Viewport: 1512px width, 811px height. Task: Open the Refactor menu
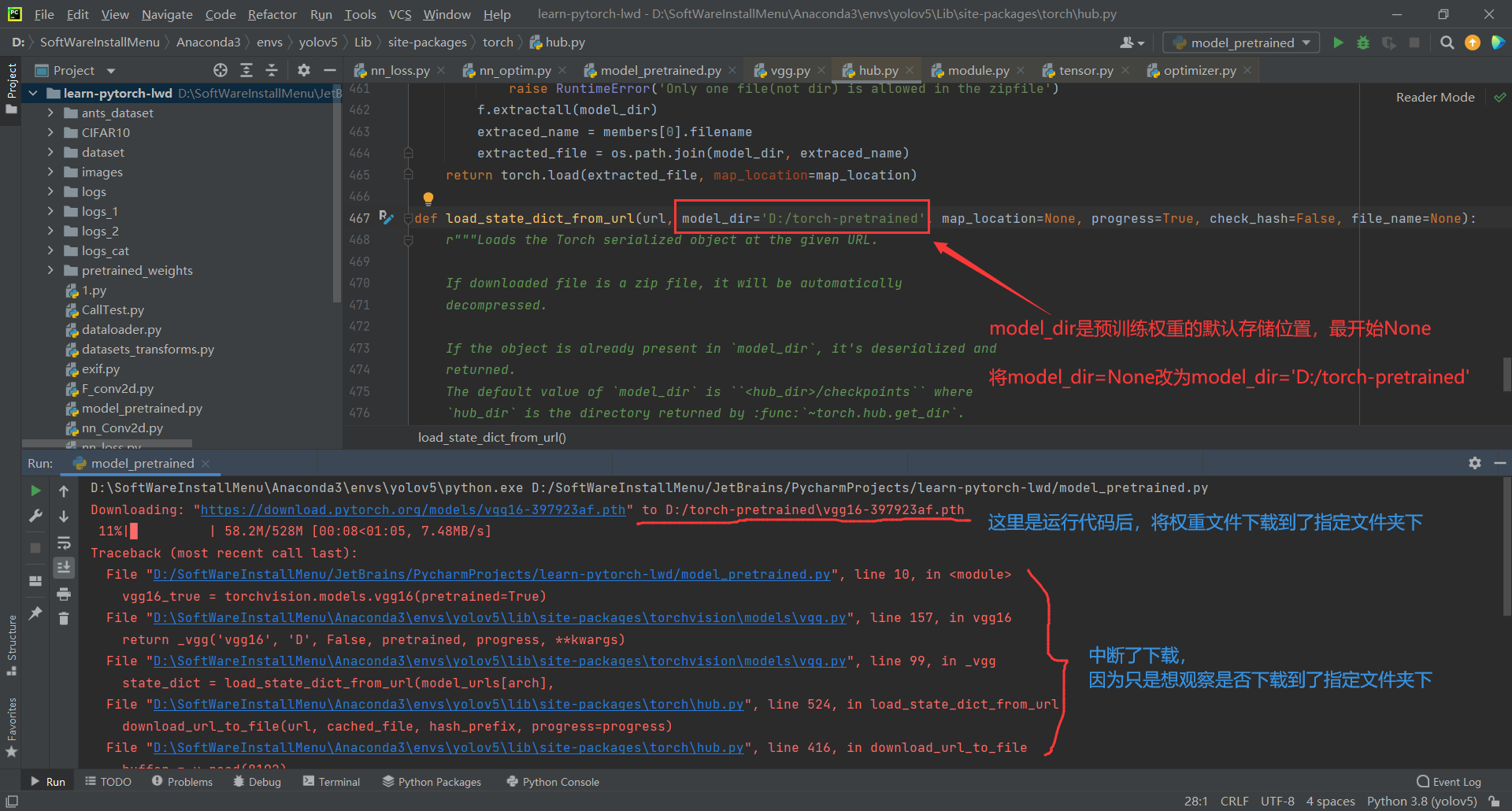click(x=272, y=14)
